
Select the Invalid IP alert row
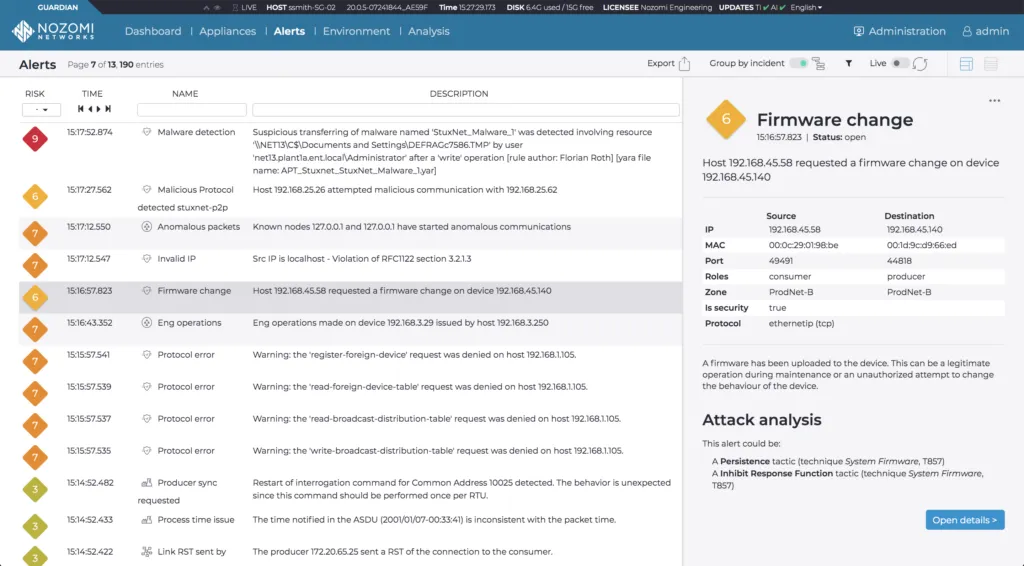click(351, 265)
